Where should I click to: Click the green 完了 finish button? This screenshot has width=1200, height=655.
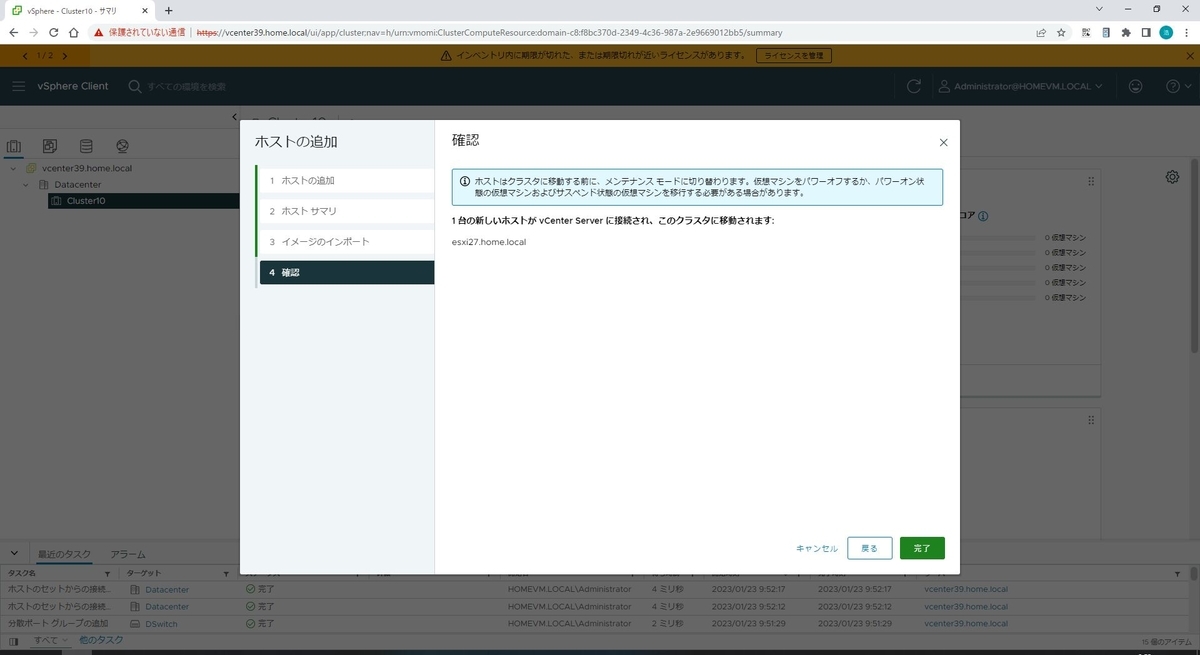tap(922, 548)
